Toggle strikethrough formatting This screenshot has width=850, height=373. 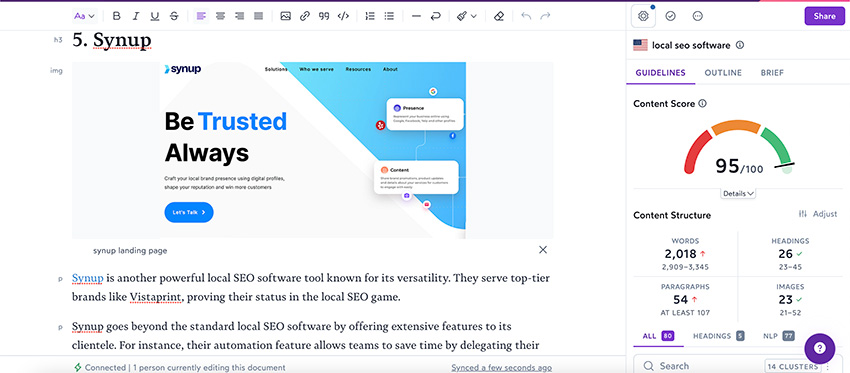pos(174,16)
